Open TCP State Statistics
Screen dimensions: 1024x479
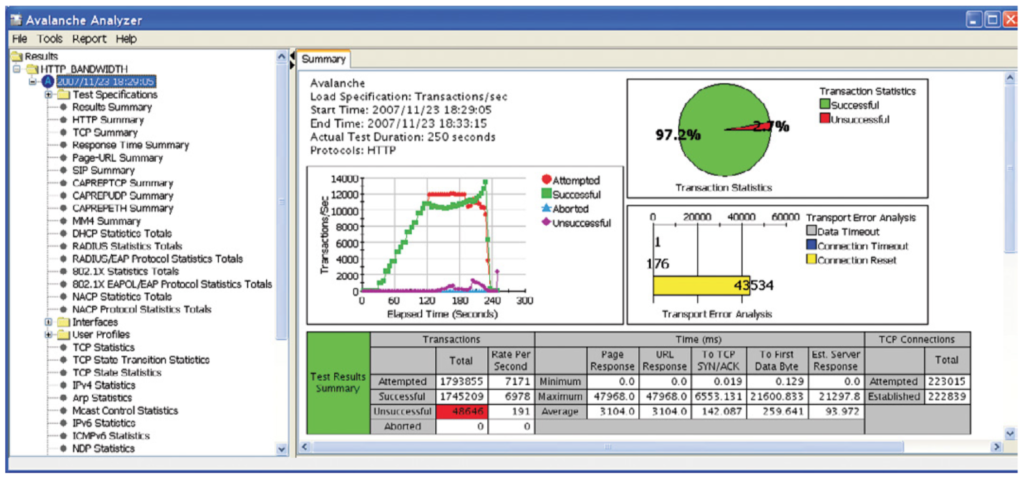(116, 372)
